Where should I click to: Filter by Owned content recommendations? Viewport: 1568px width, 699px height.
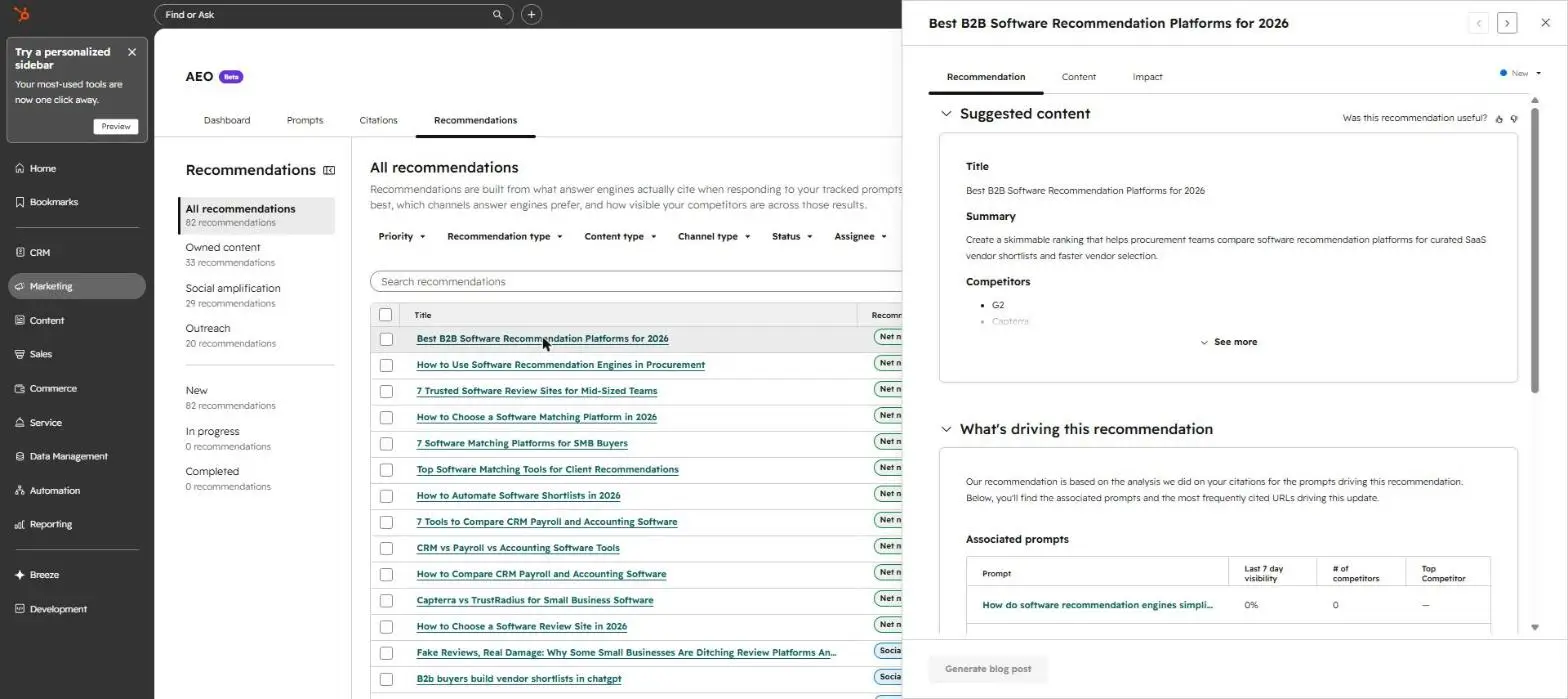(x=256, y=254)
